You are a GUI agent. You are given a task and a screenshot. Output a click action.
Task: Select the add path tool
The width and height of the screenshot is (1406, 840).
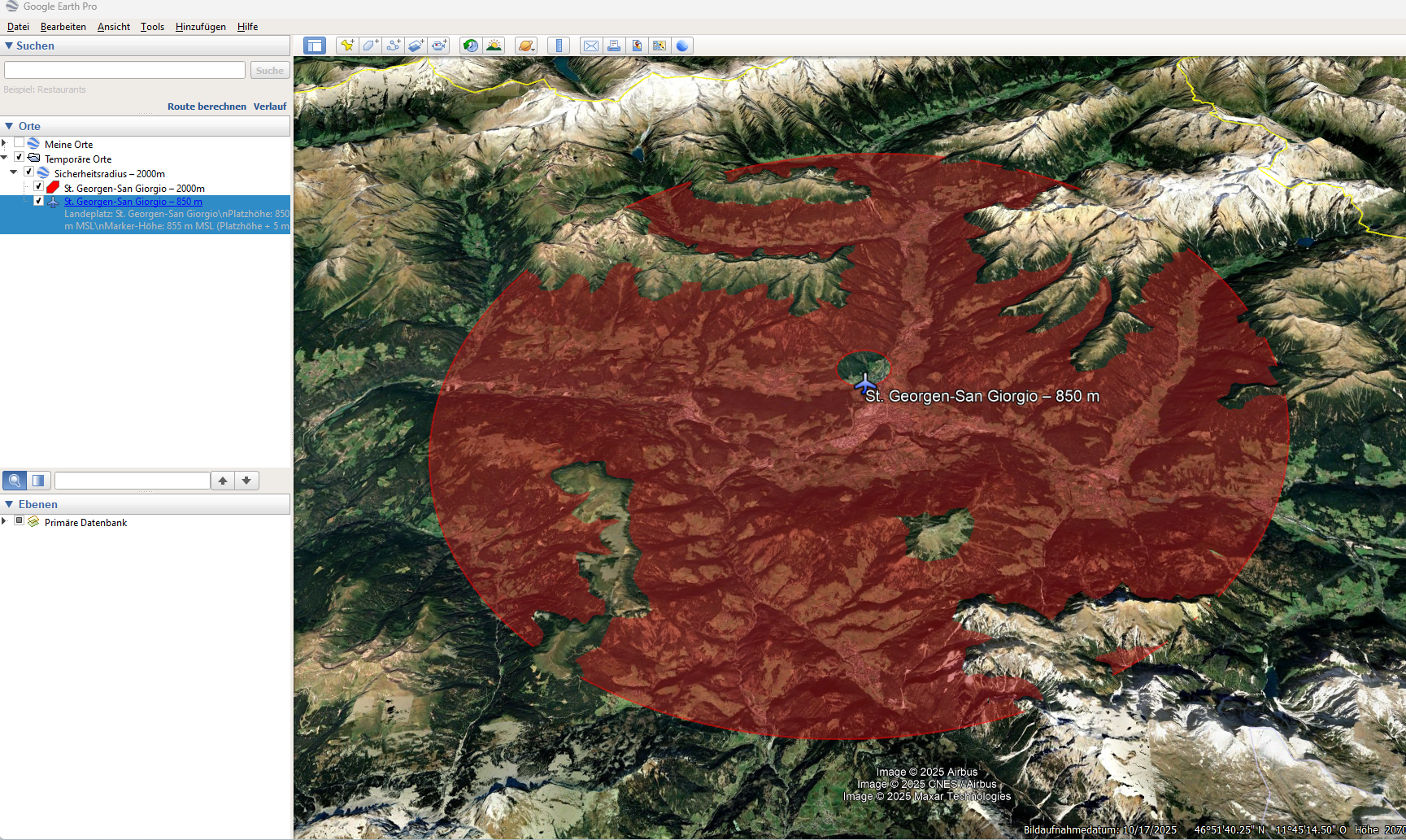394,46
